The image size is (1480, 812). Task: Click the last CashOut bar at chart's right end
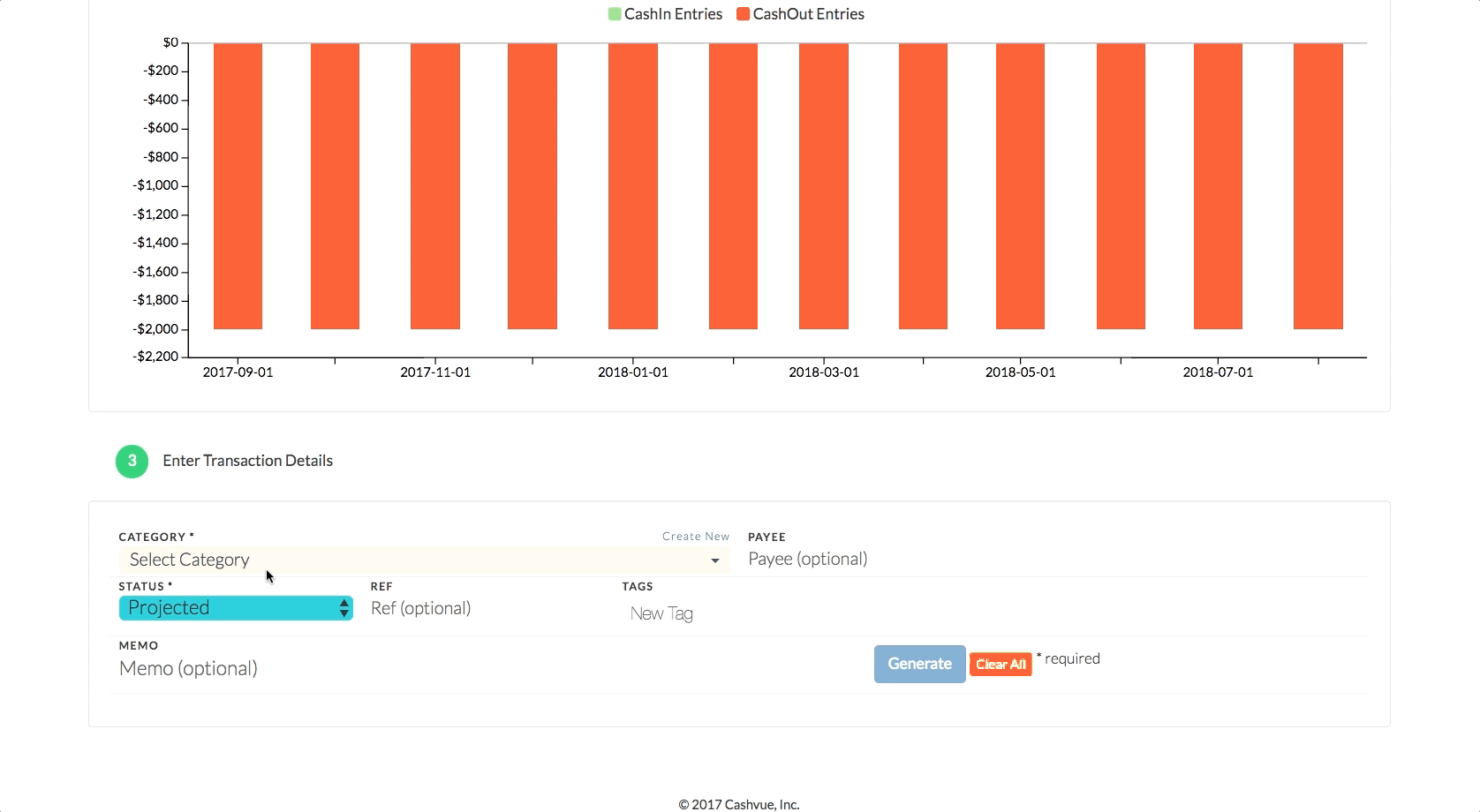pyautogui.click(x=1318, y=186)
